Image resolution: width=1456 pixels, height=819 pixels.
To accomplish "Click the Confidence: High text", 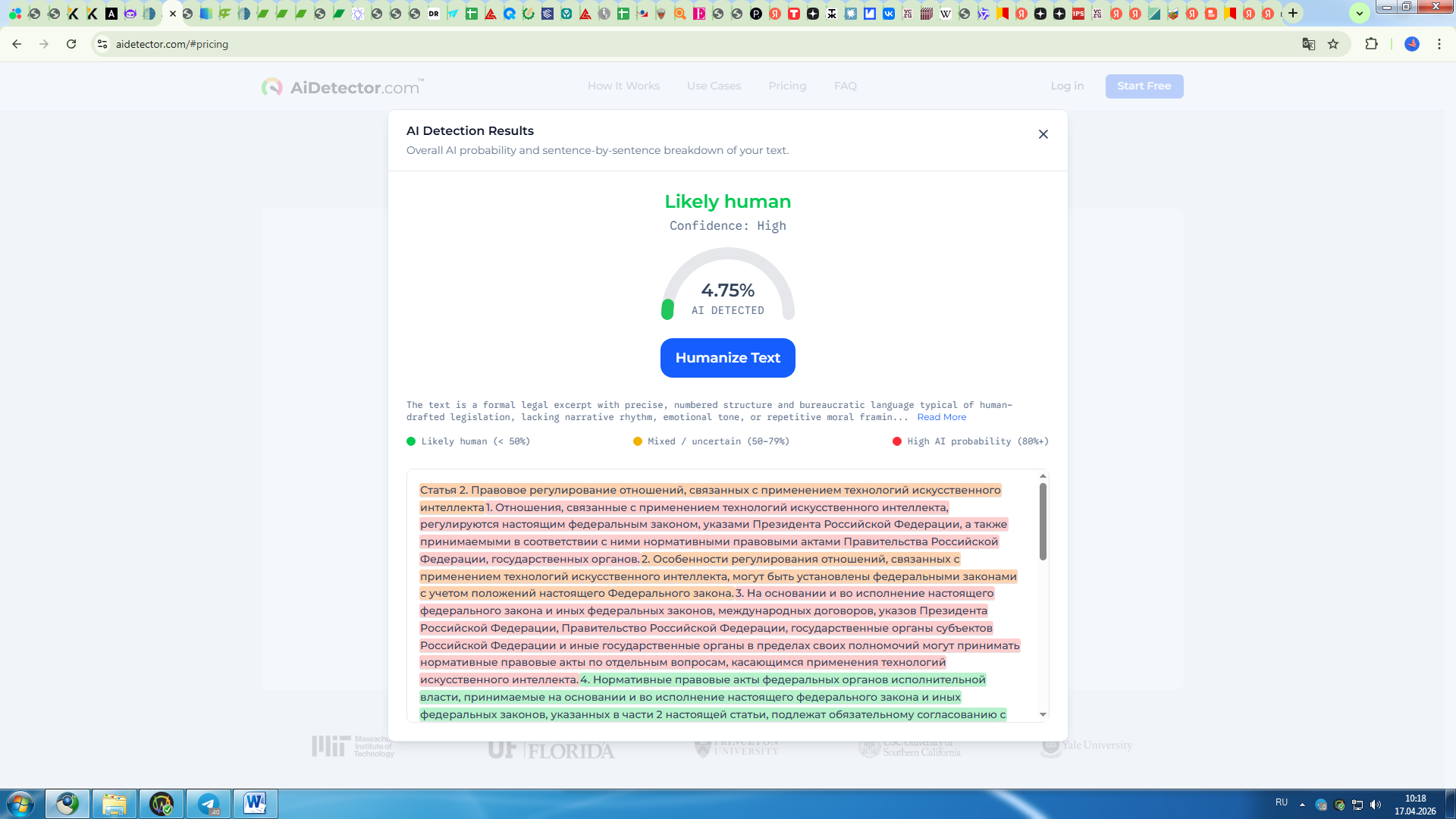I will (x=727, y=226).
